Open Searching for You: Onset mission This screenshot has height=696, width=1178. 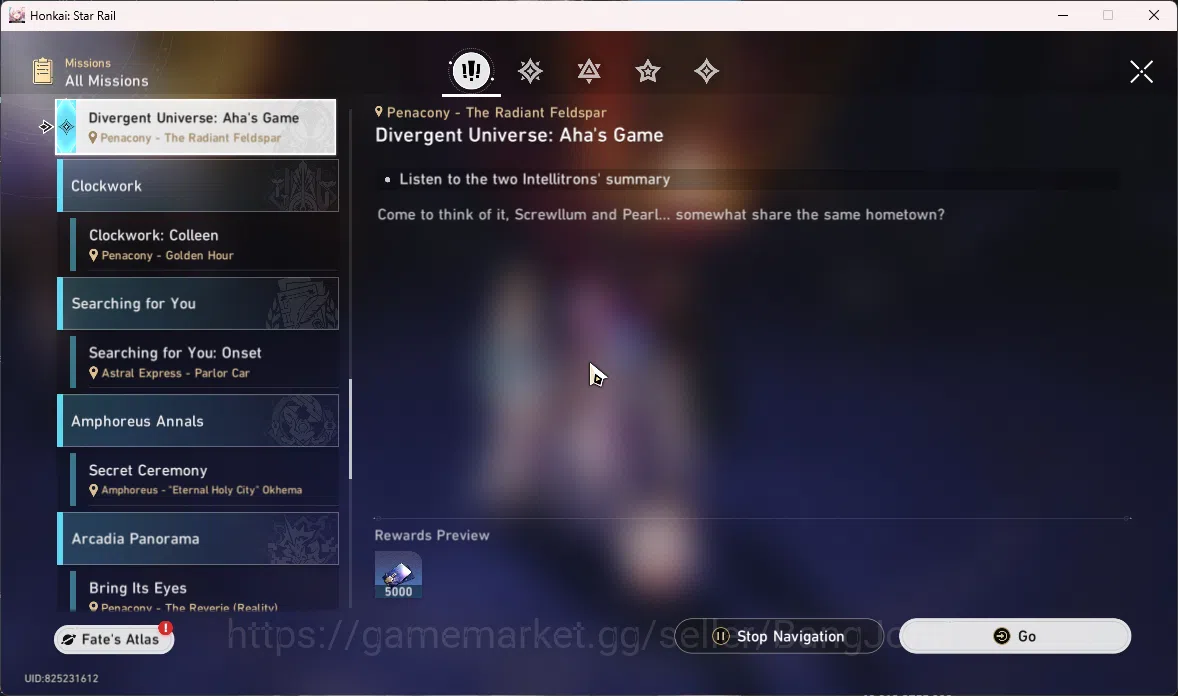point(204,362)
